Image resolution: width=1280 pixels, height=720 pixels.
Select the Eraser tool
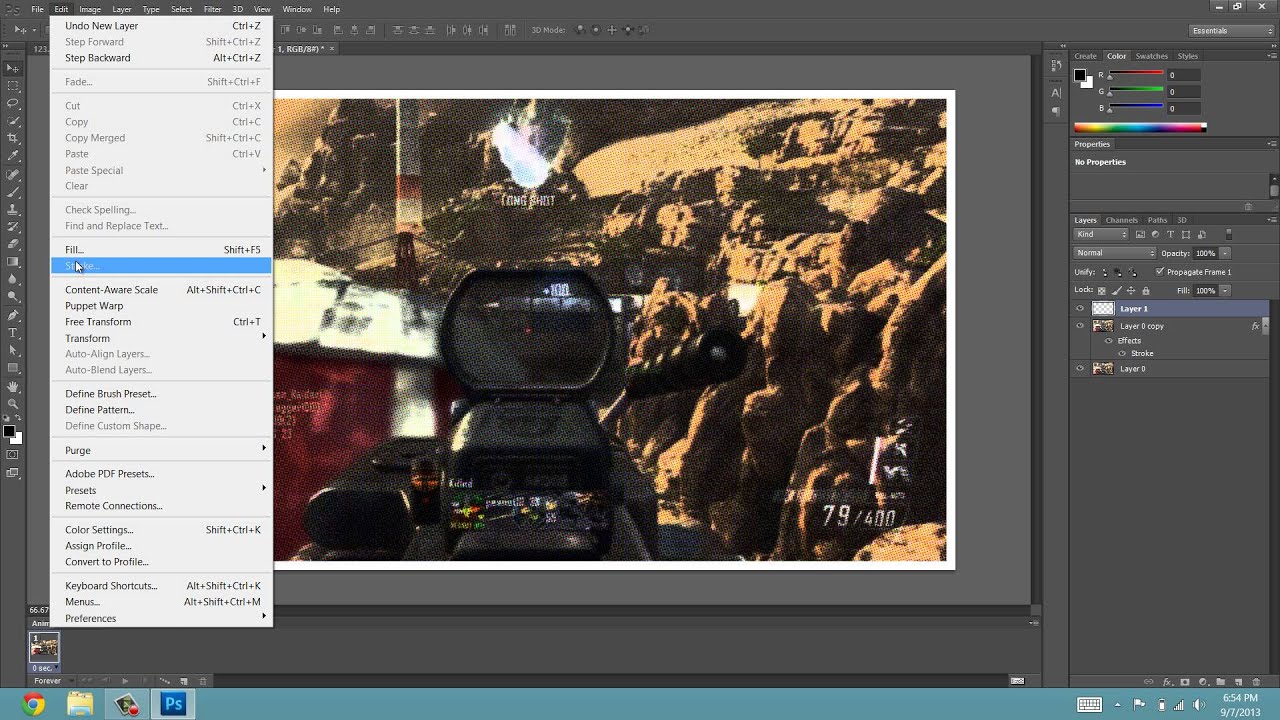(13, 244)
